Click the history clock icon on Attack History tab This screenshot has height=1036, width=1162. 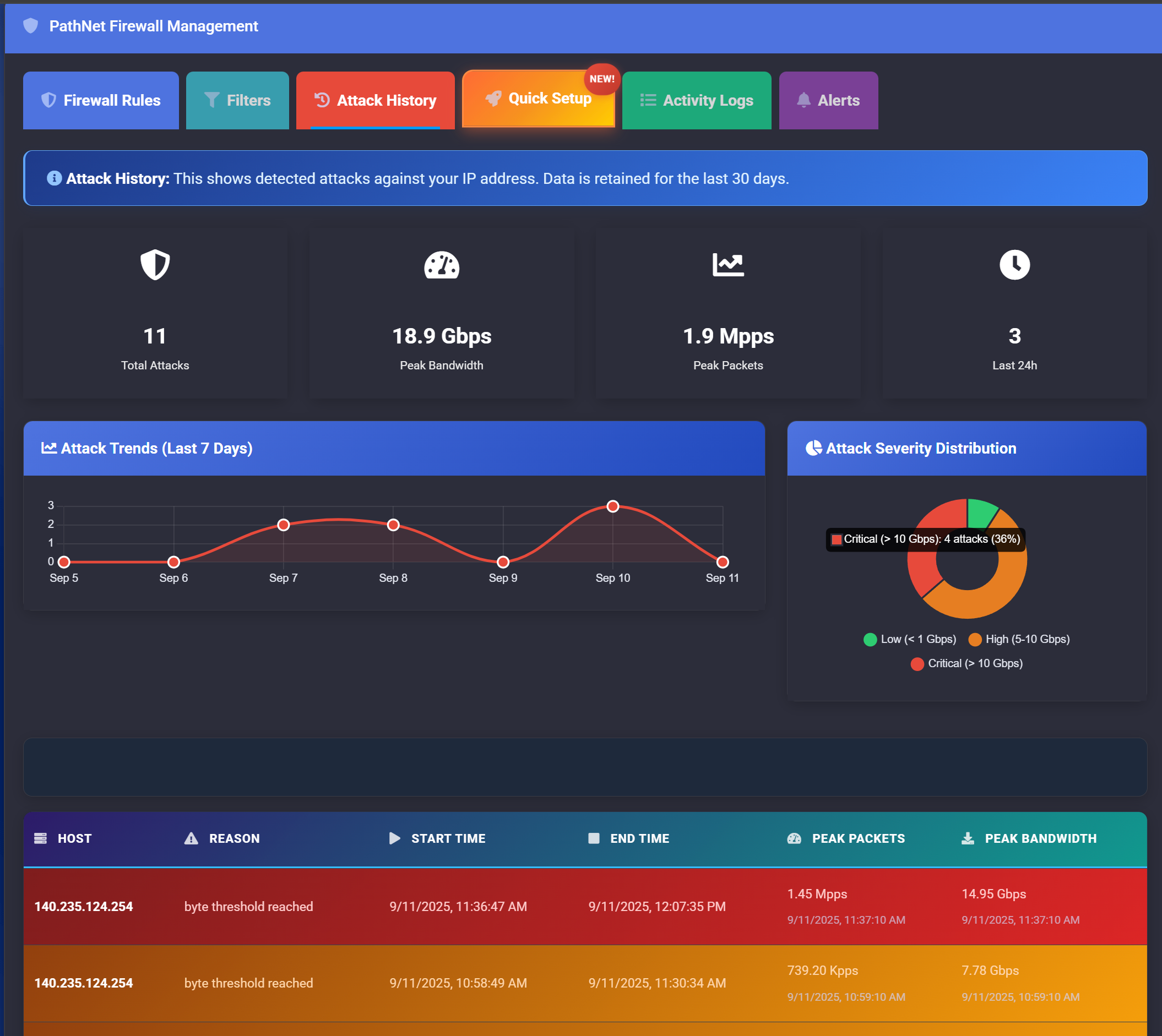coord(322,100)
